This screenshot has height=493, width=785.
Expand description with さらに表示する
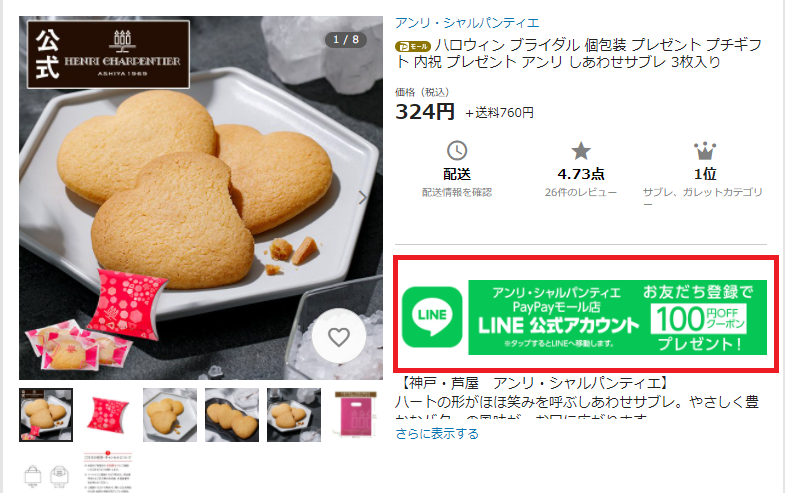437,433
